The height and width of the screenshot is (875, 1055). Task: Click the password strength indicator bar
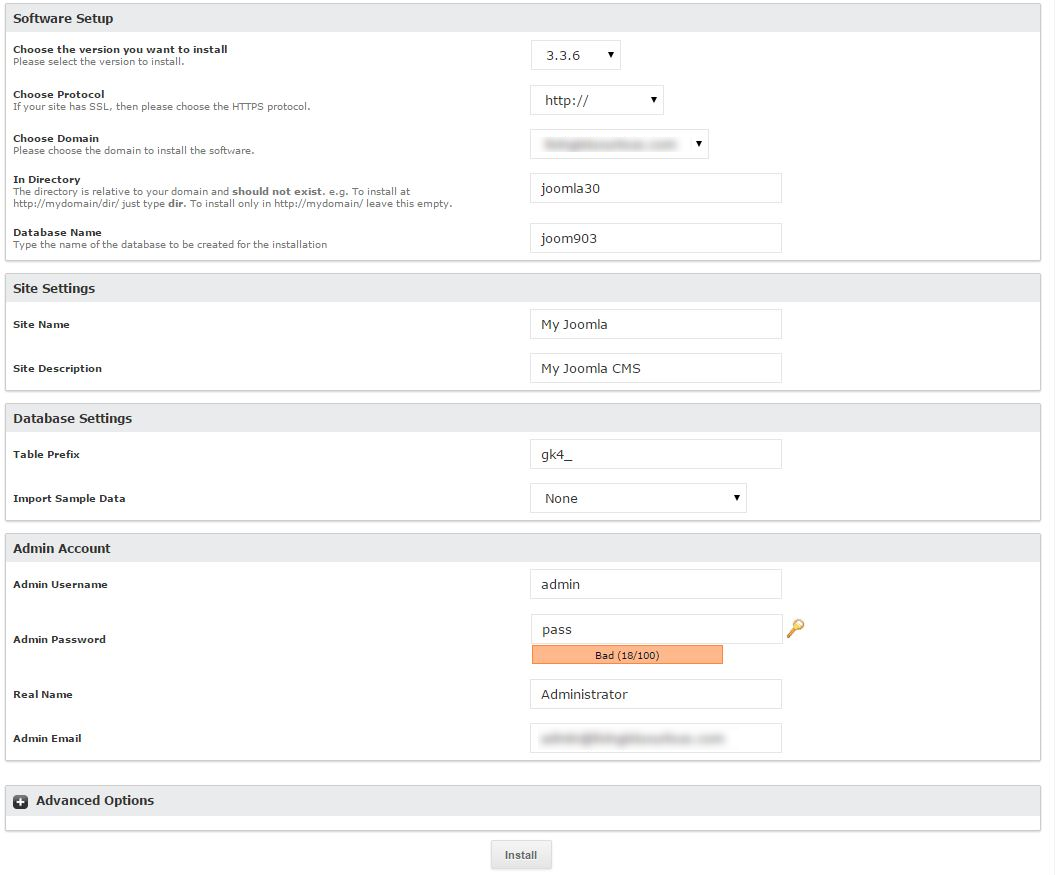point(627,655)
